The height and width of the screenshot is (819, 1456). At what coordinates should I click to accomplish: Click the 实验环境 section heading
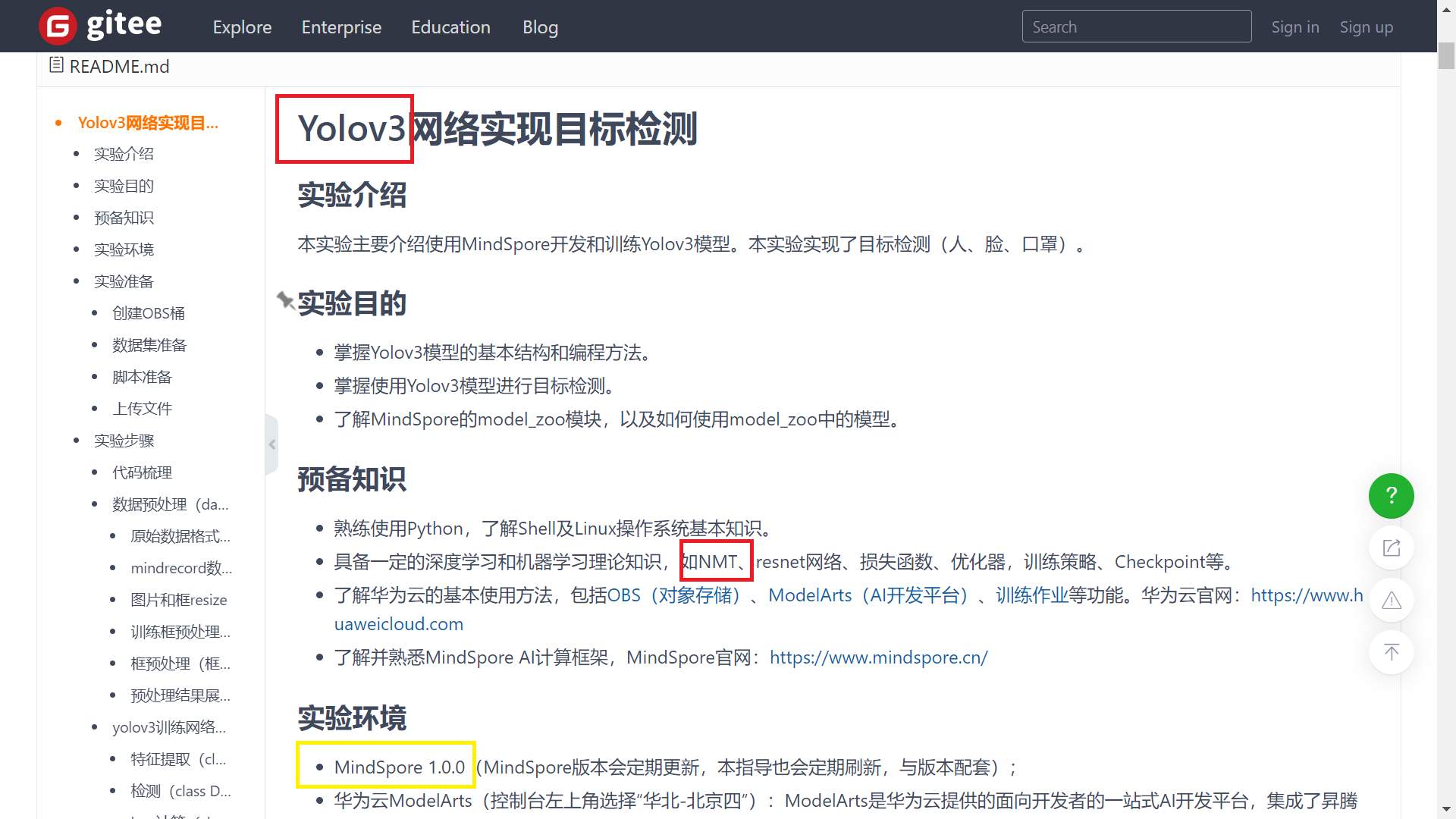tap(352, 718)
